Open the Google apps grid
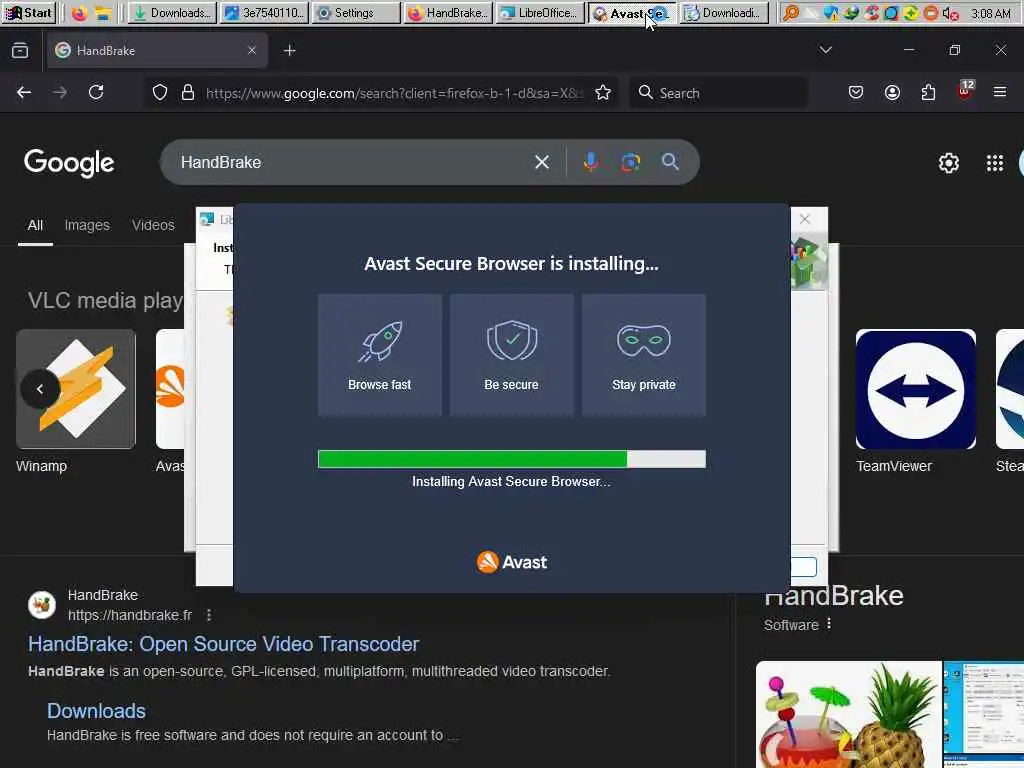 coord(995,163)
